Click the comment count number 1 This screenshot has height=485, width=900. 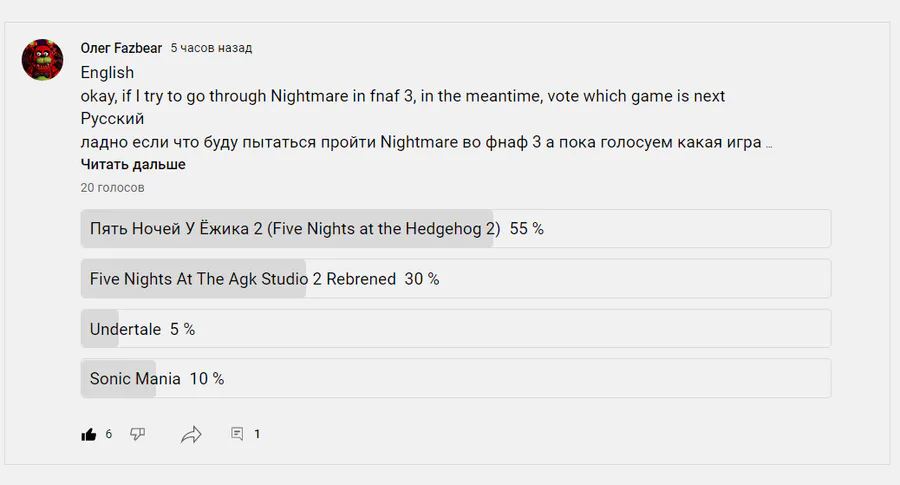click(x=257, y=434)
